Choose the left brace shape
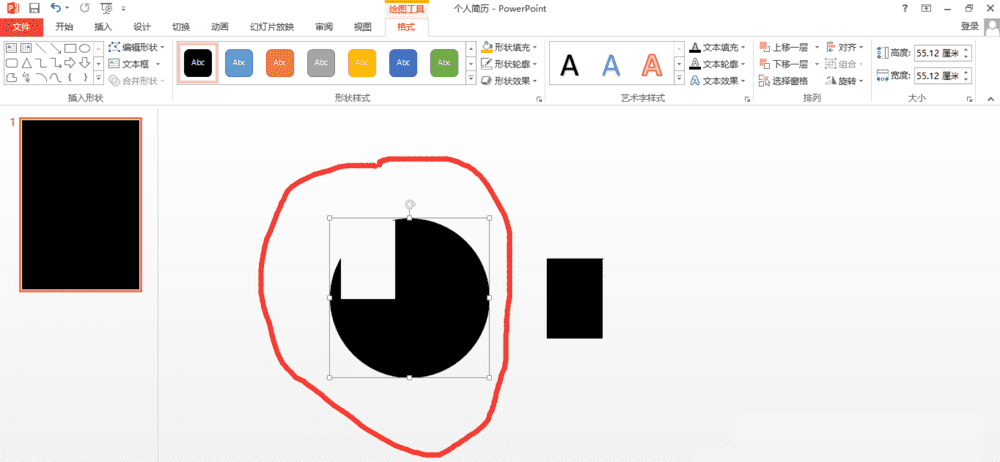The image size is (1000, 462). [70, 77]
